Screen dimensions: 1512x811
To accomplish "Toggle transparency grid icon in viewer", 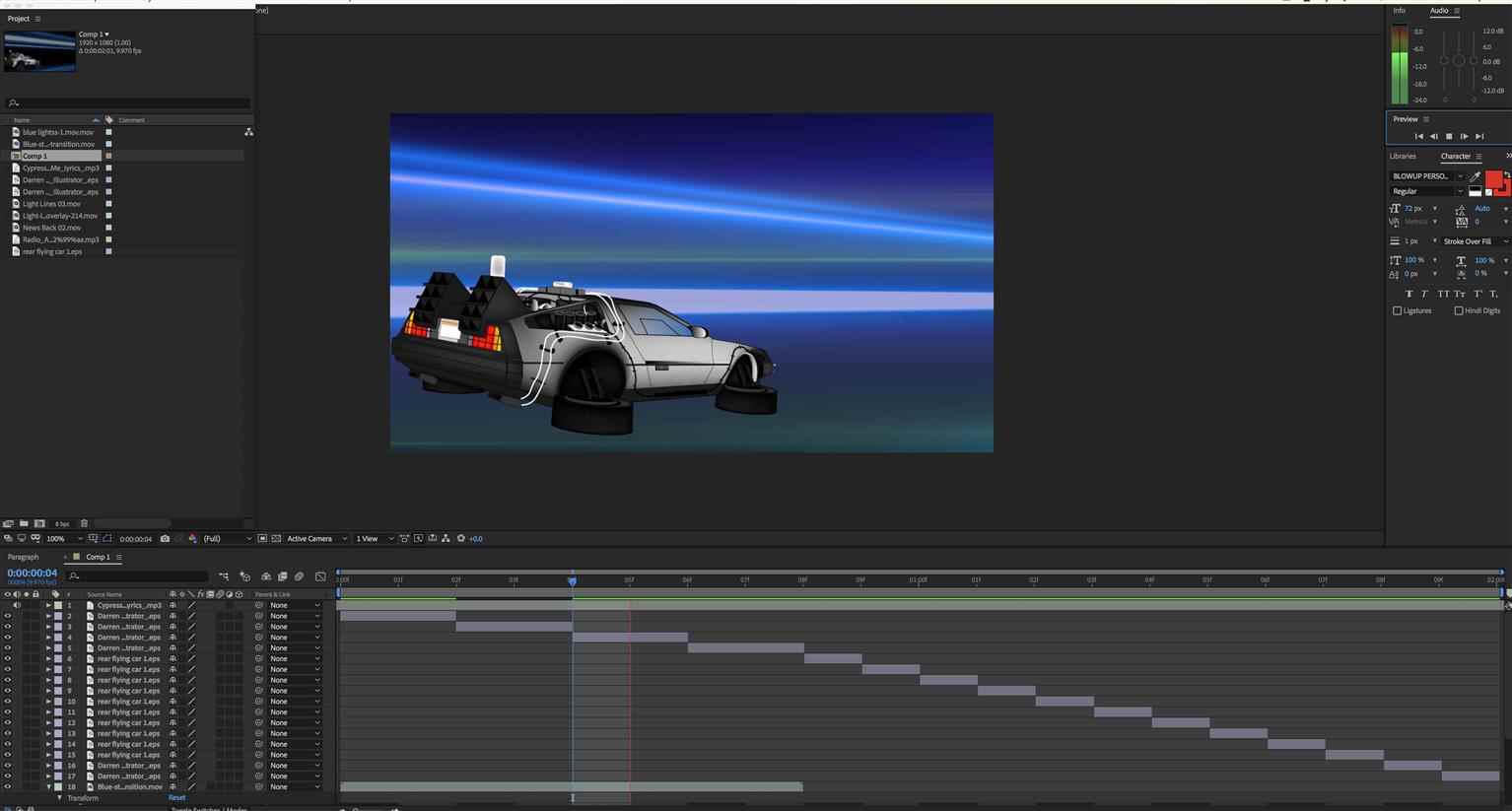I will [x=276, y=539].
